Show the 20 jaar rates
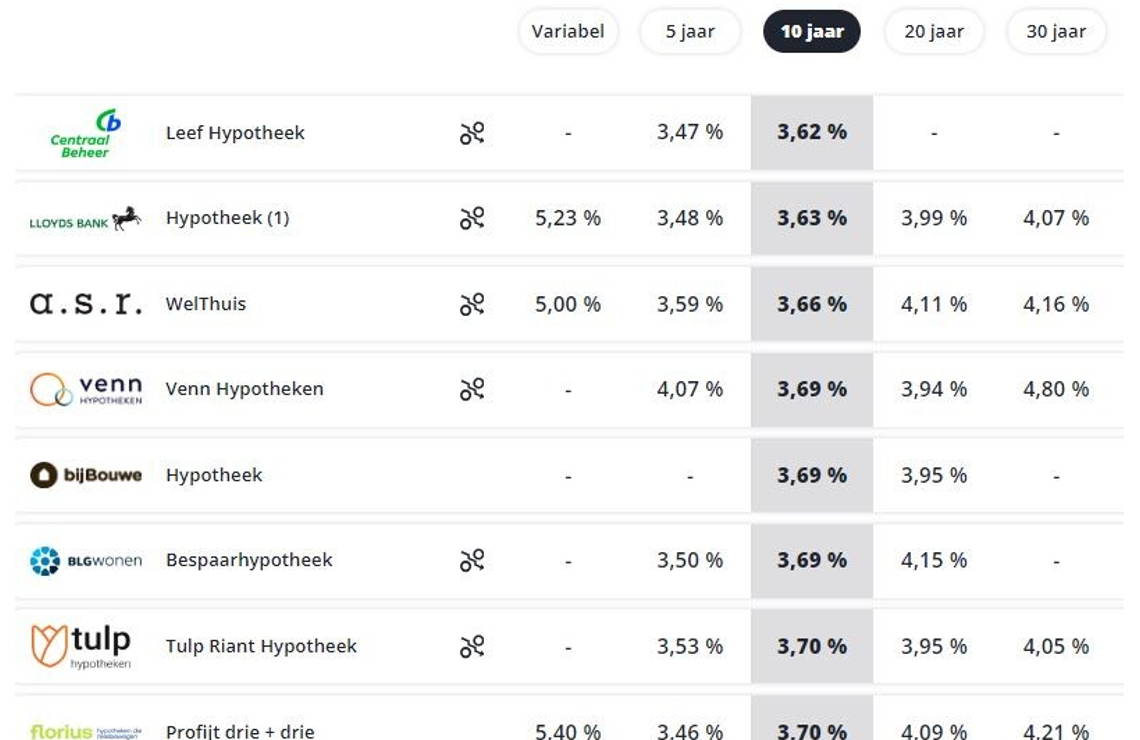The width and height of the screenshot is (1140, 740). (934, 32)
